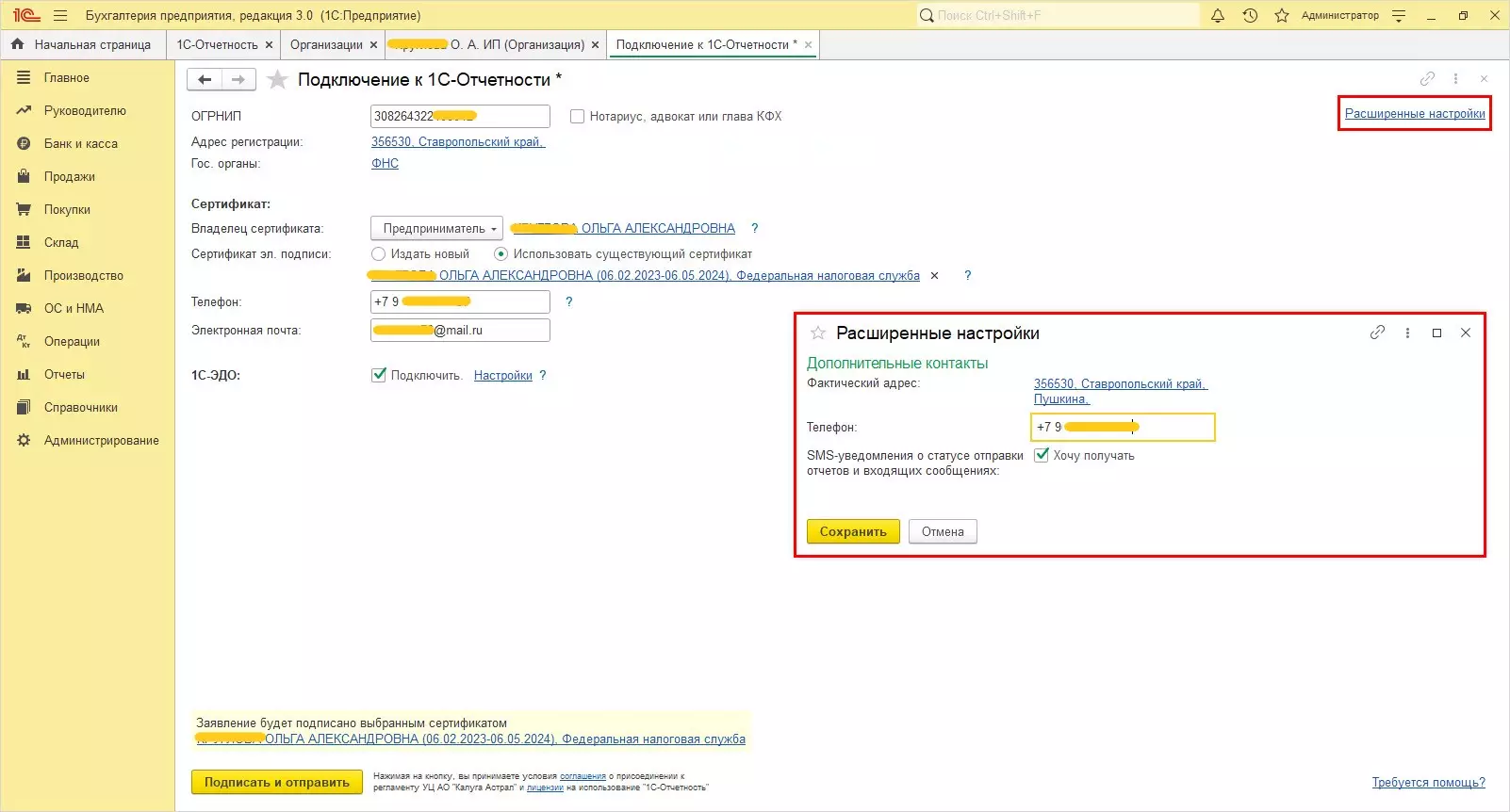Copy link to the connection form
The image size is (1510, 812).
coord(1427,79)
